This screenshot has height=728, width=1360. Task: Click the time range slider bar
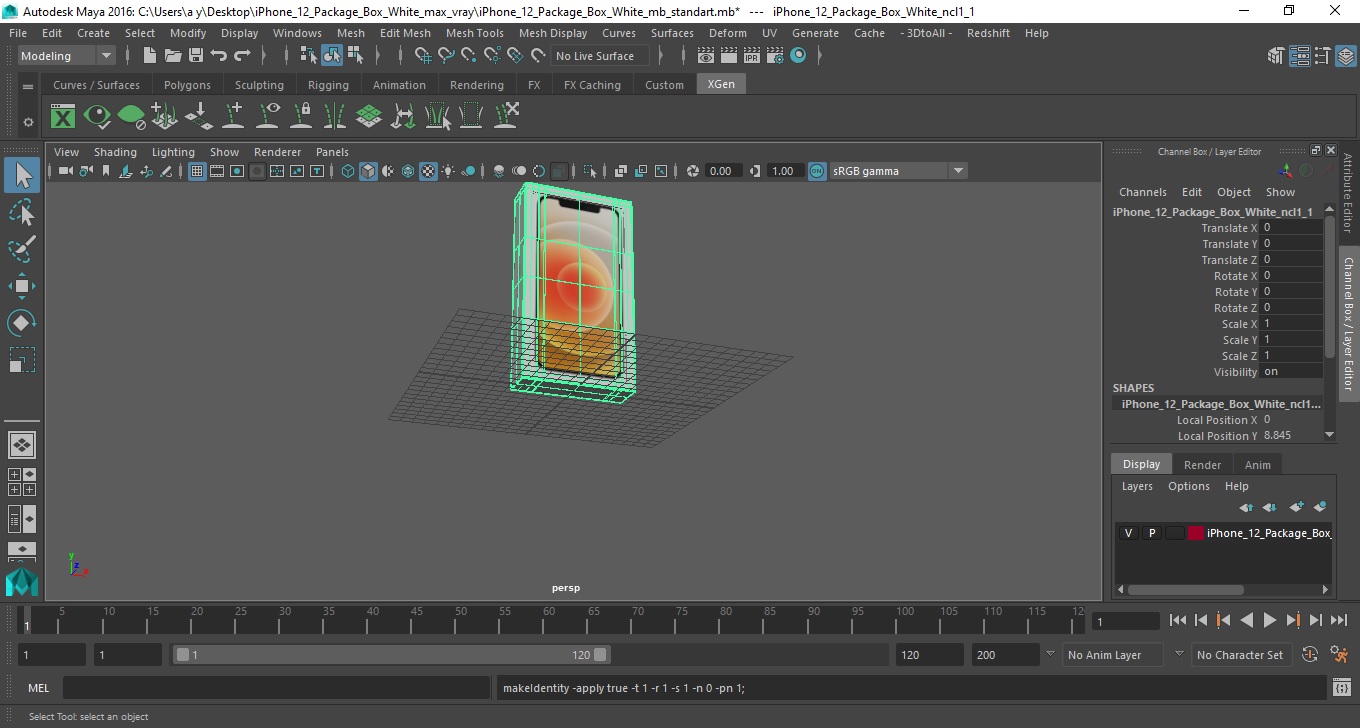(391, 655)
